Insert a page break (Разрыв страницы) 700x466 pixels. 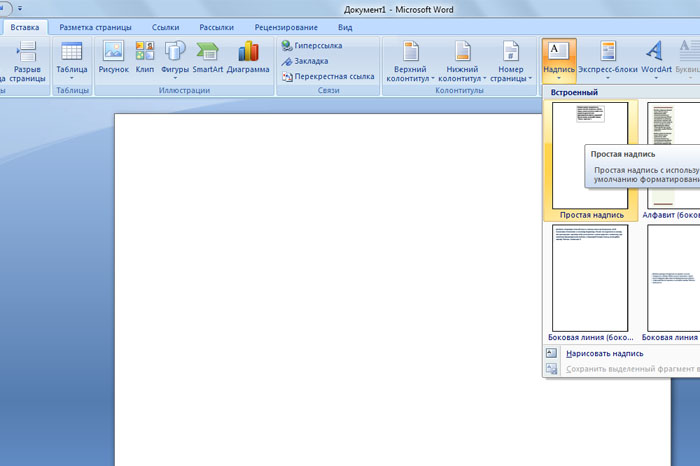(x=27, y=62)
